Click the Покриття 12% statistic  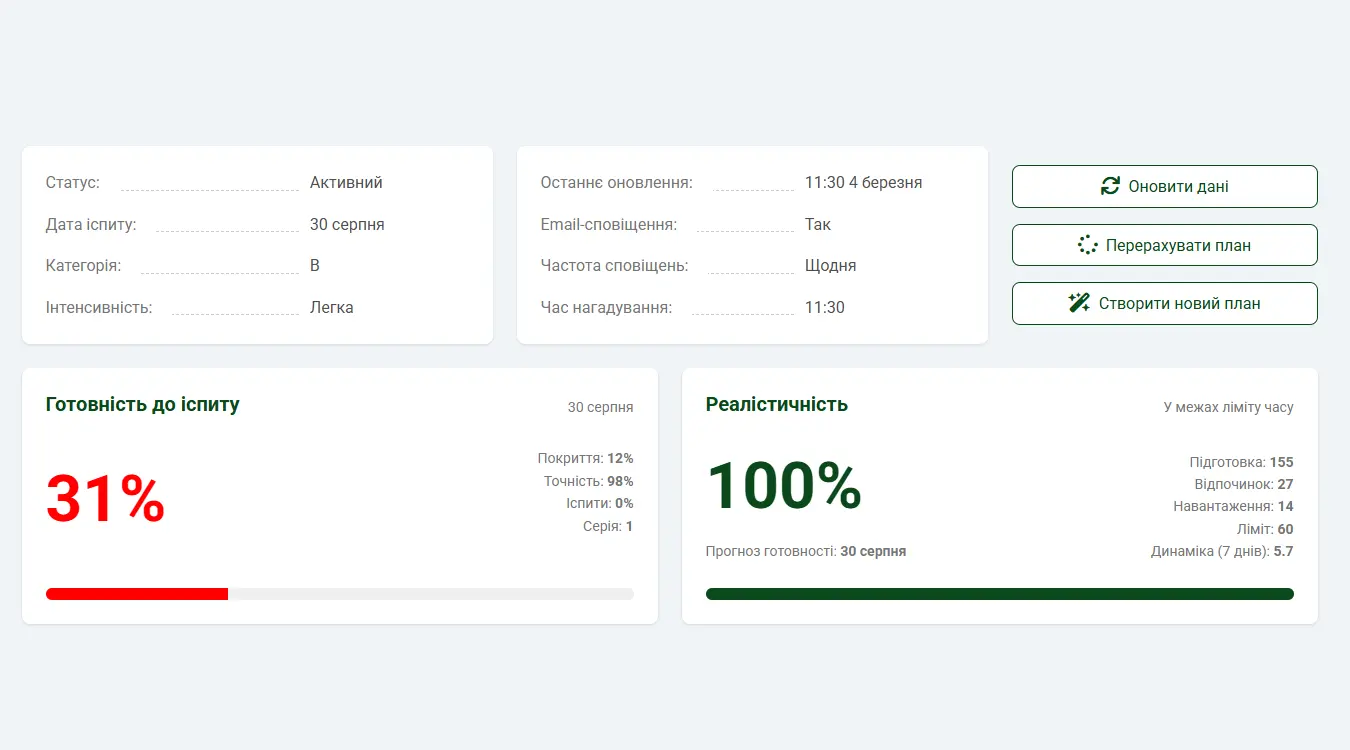pos(585,459)
